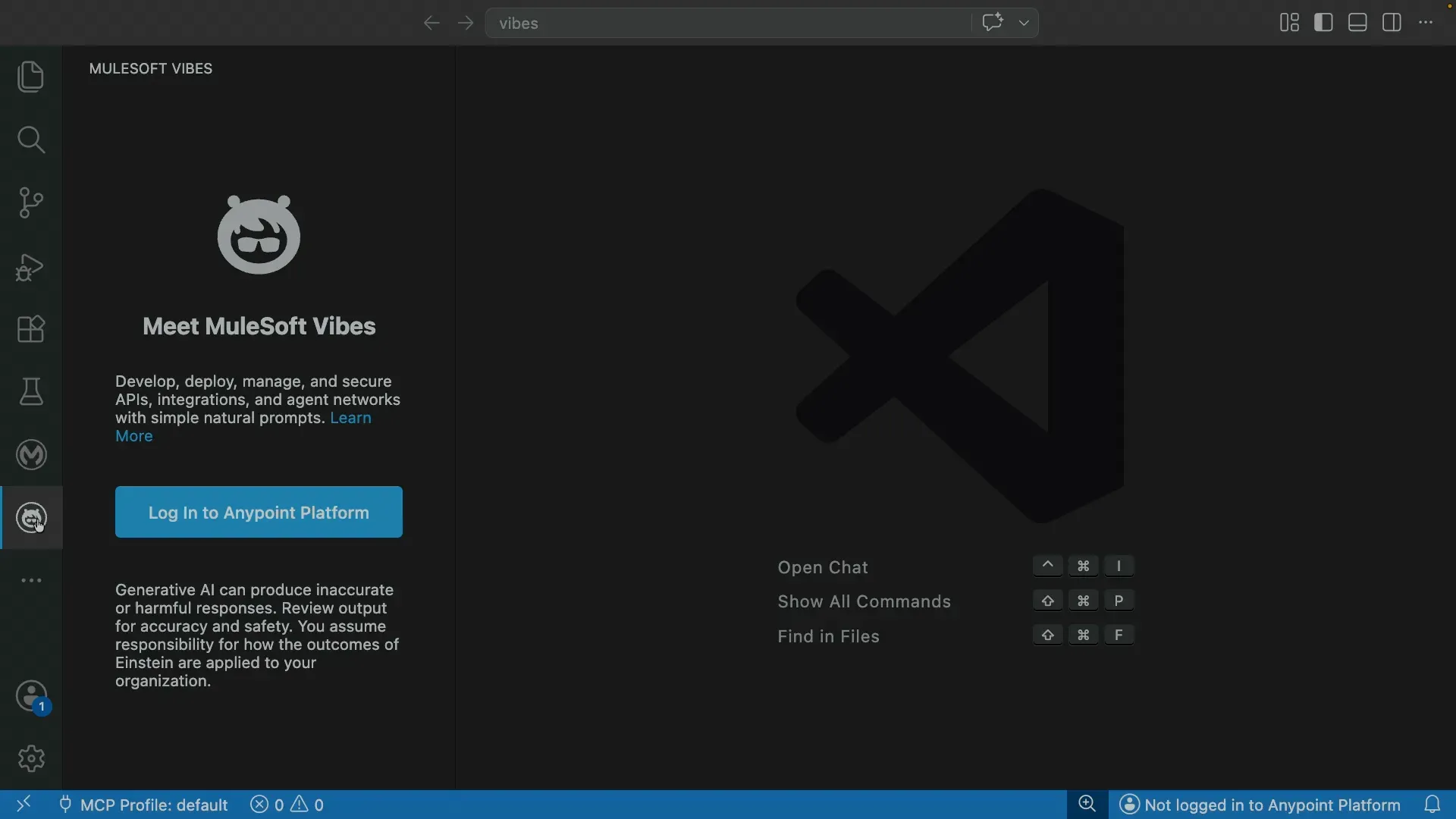Click the vibes command center search box
The image size is (1456, 819).
728,23
